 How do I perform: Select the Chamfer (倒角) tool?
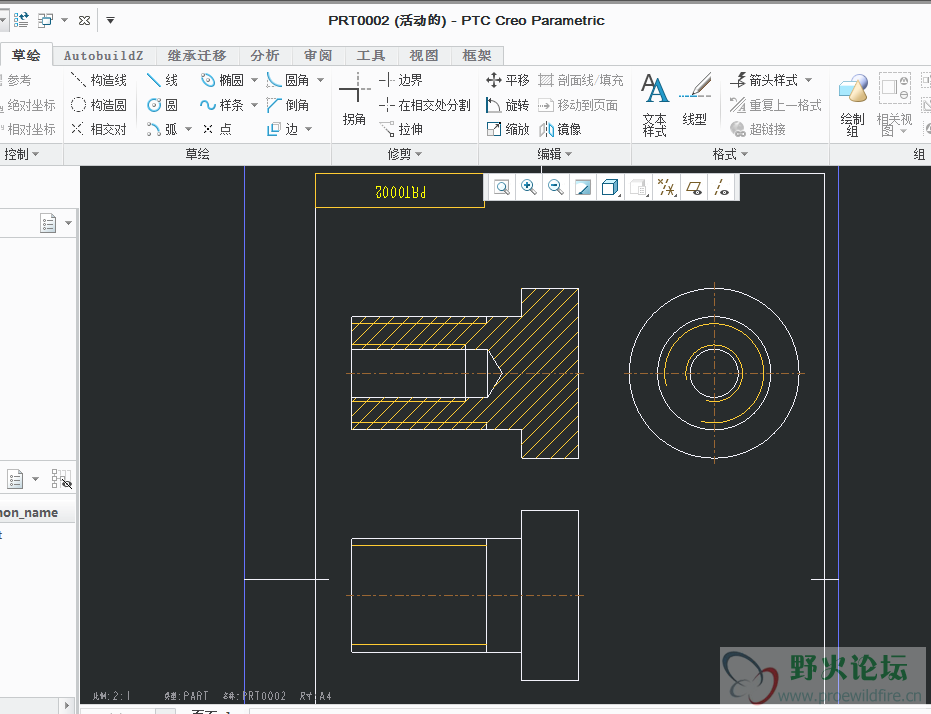tap(288, 105)
